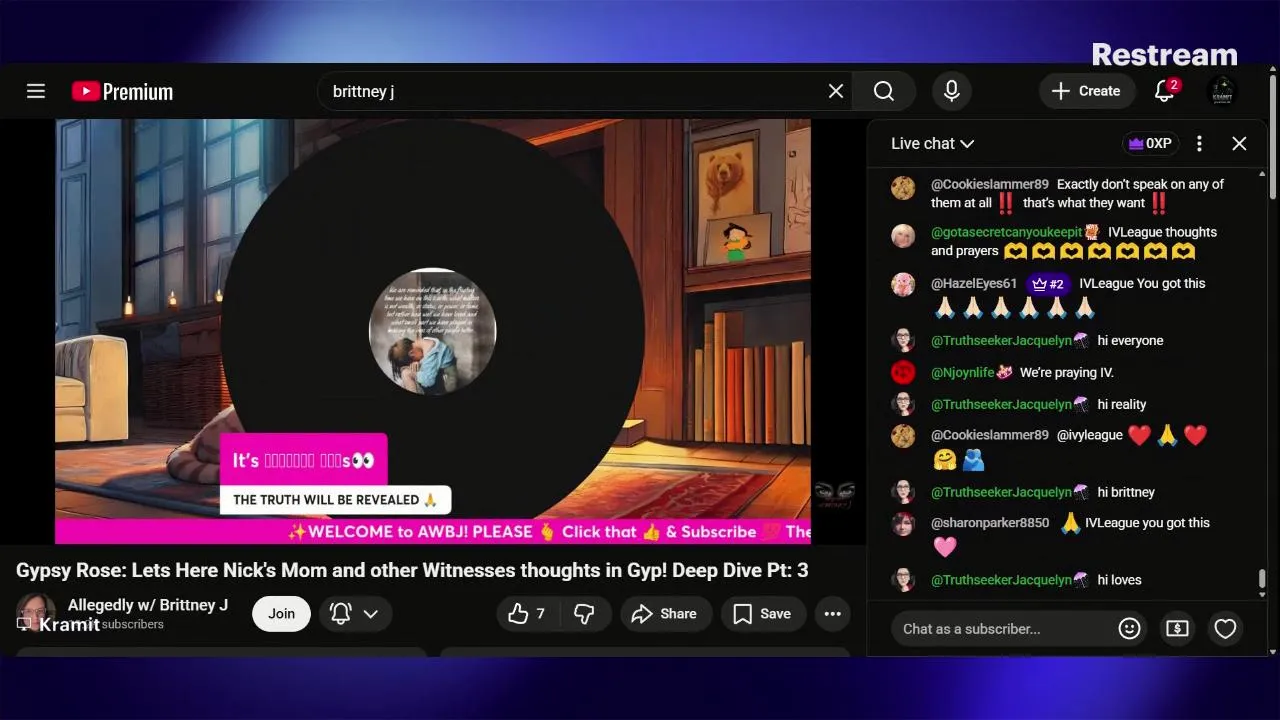This screenshot has height=720, width=1280.
Task: Open the 0XP crown points badge
Action: [x=1150, y=143]
